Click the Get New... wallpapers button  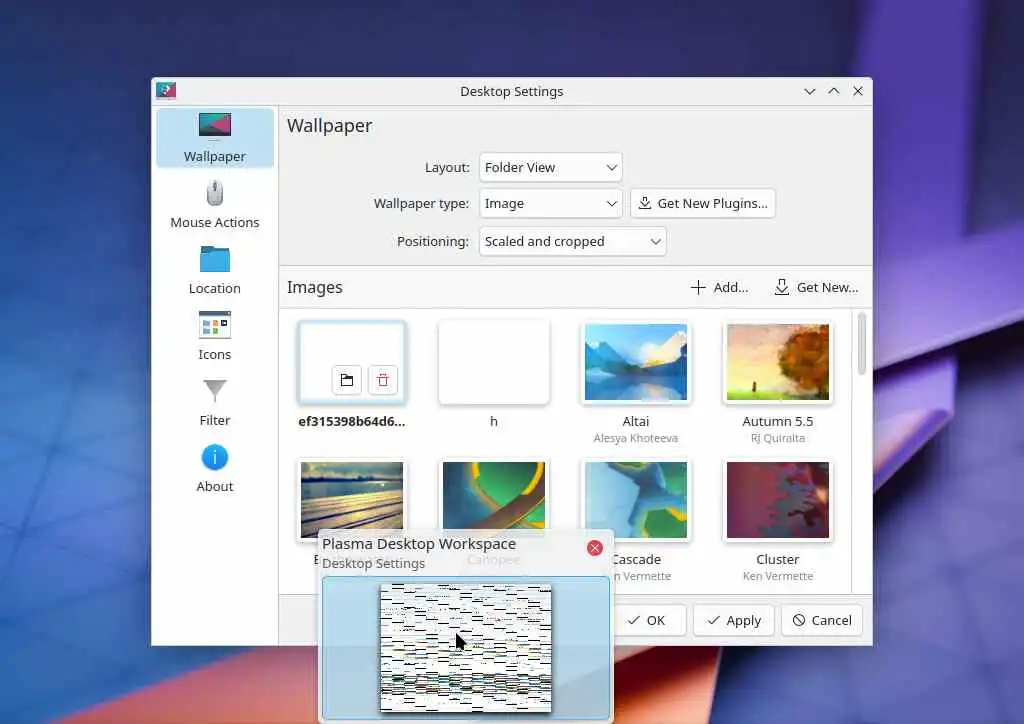[x=816, y=287]
